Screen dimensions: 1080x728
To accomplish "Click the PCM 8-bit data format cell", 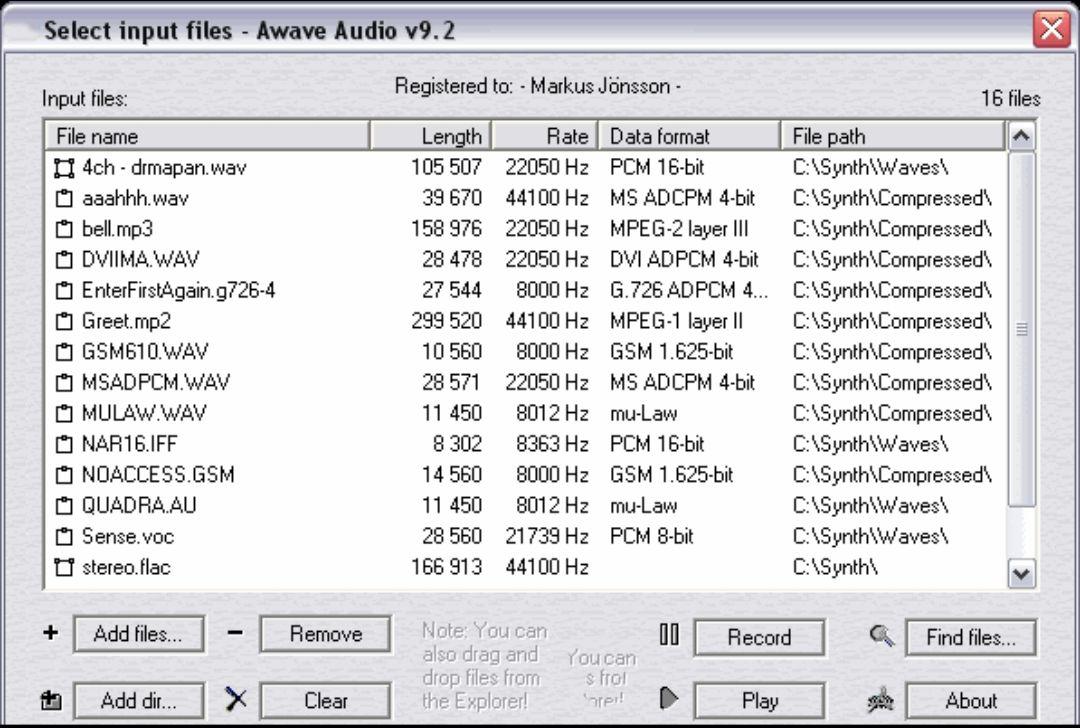I will point(652,537).
